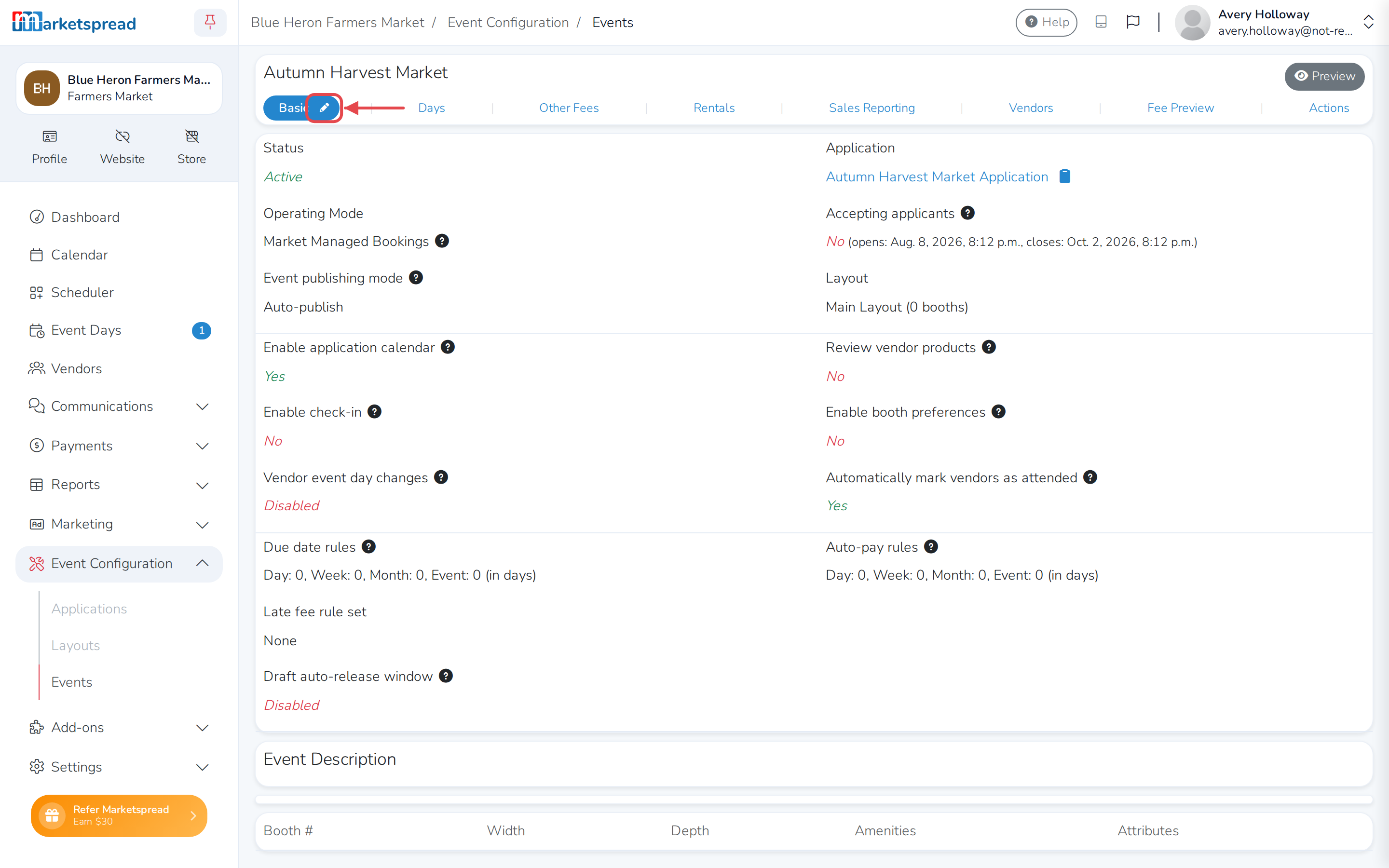
Task: Open the Profile icon shortcut
Action: point(49,147)
